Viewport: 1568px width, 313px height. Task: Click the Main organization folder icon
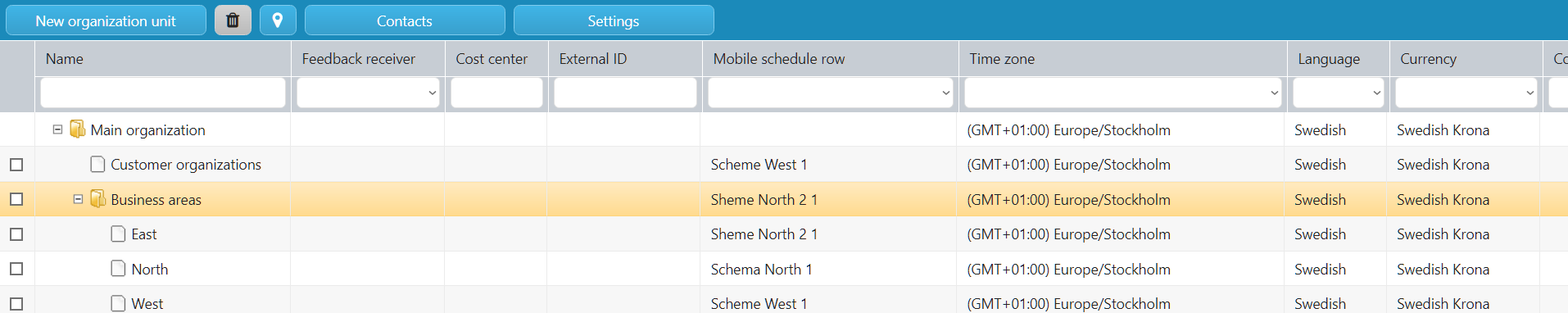[78, 129]
